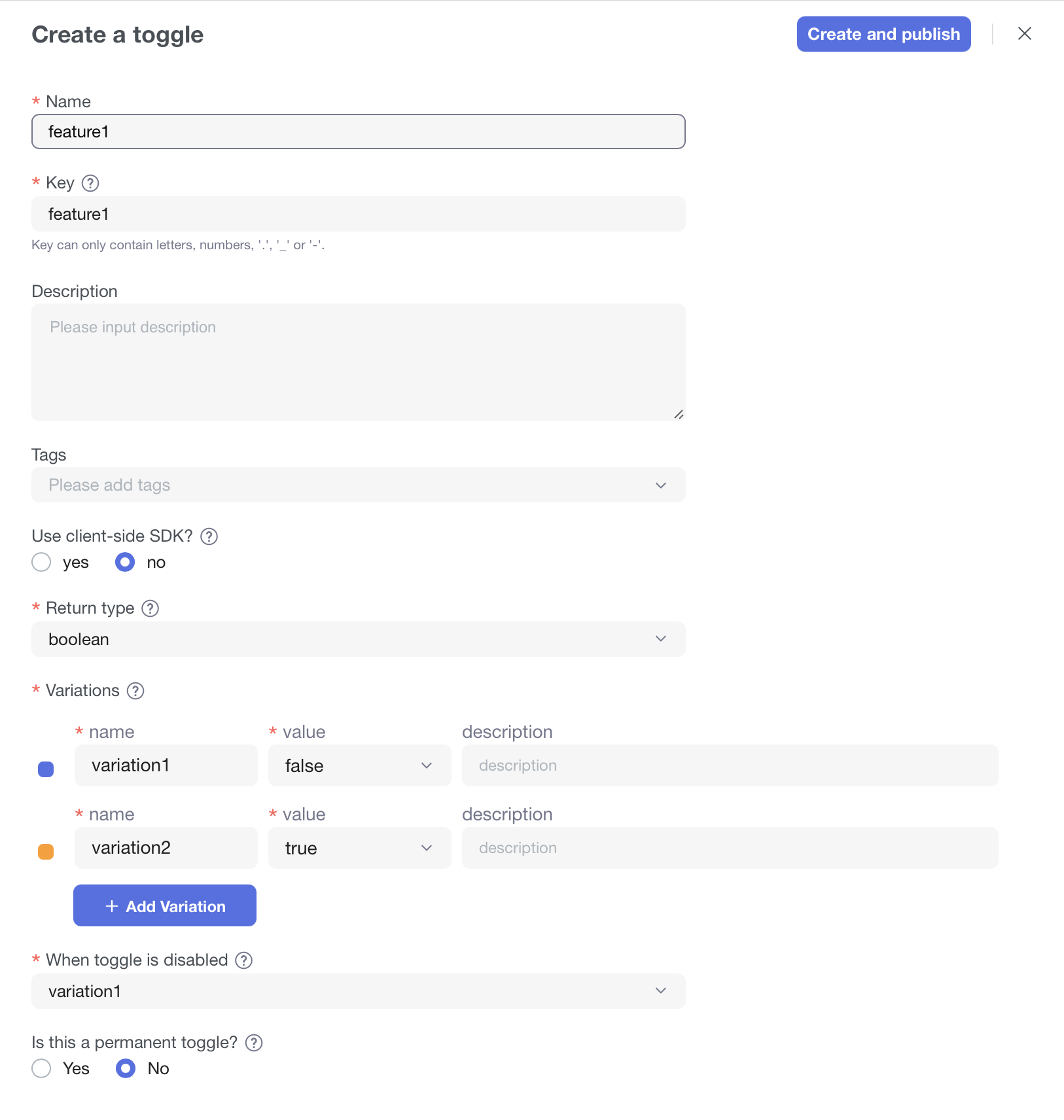Viewport: 1064px width, 1120px height.
Task: Click the Return type help icon
Action: pyautogui.click(x=151, y=608)
